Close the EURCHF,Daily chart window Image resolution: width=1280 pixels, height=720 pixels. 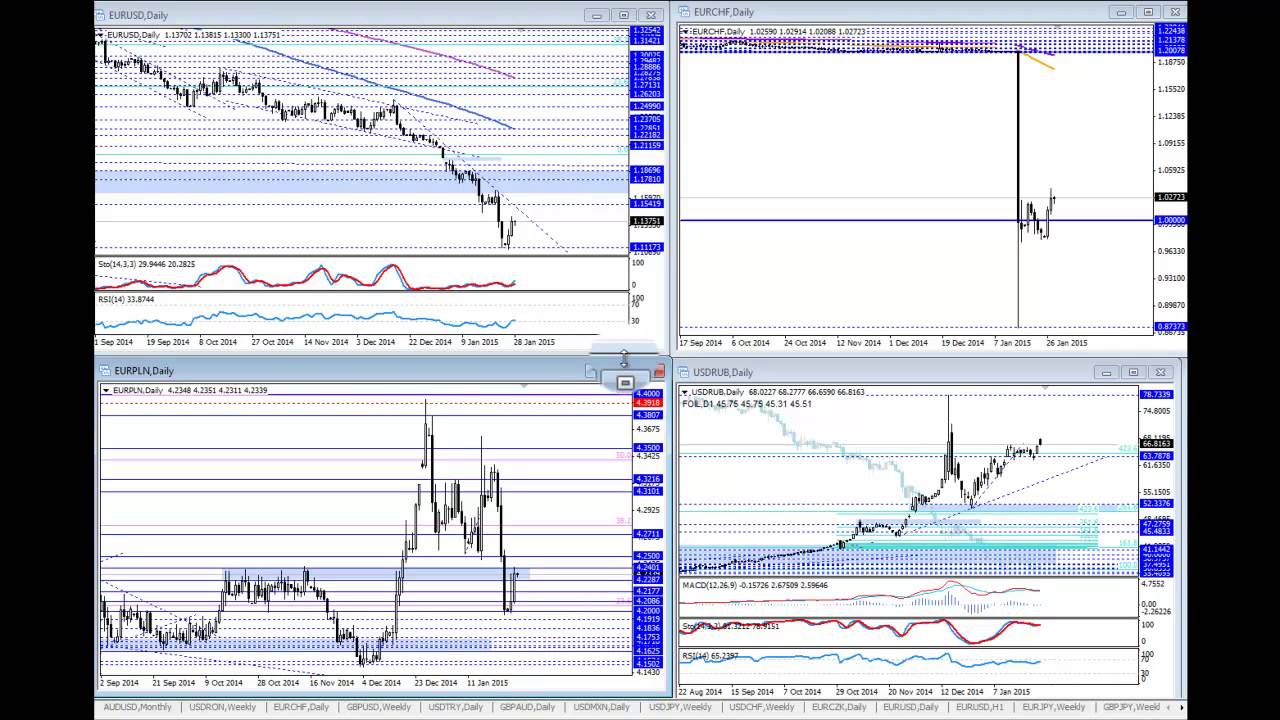coord(1175,12)
